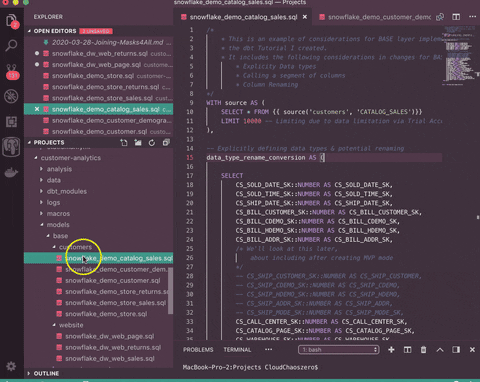Open the Search view icon

pos(11,45)
